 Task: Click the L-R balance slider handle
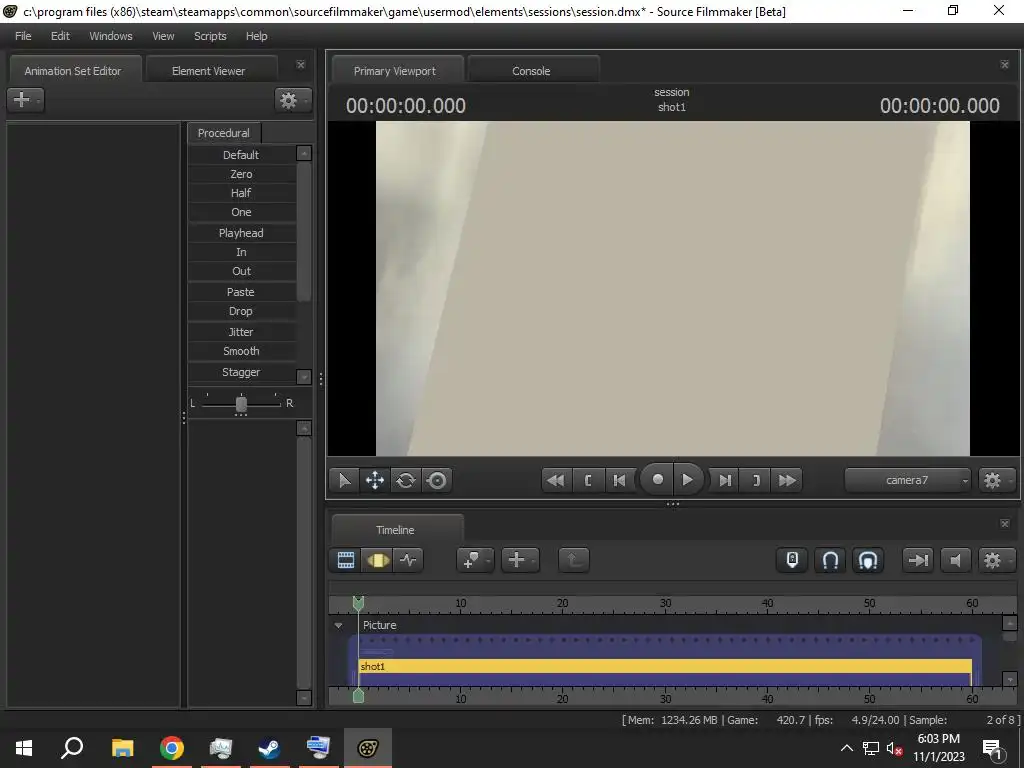point(241,404)
